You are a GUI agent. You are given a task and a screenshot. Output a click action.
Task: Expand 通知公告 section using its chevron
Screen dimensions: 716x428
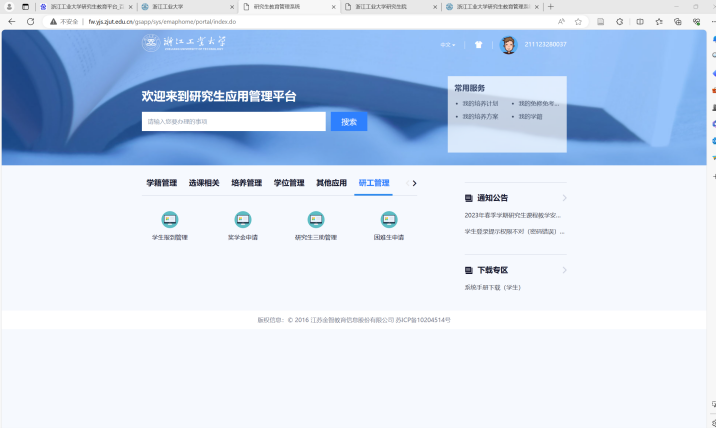point(564,198)
